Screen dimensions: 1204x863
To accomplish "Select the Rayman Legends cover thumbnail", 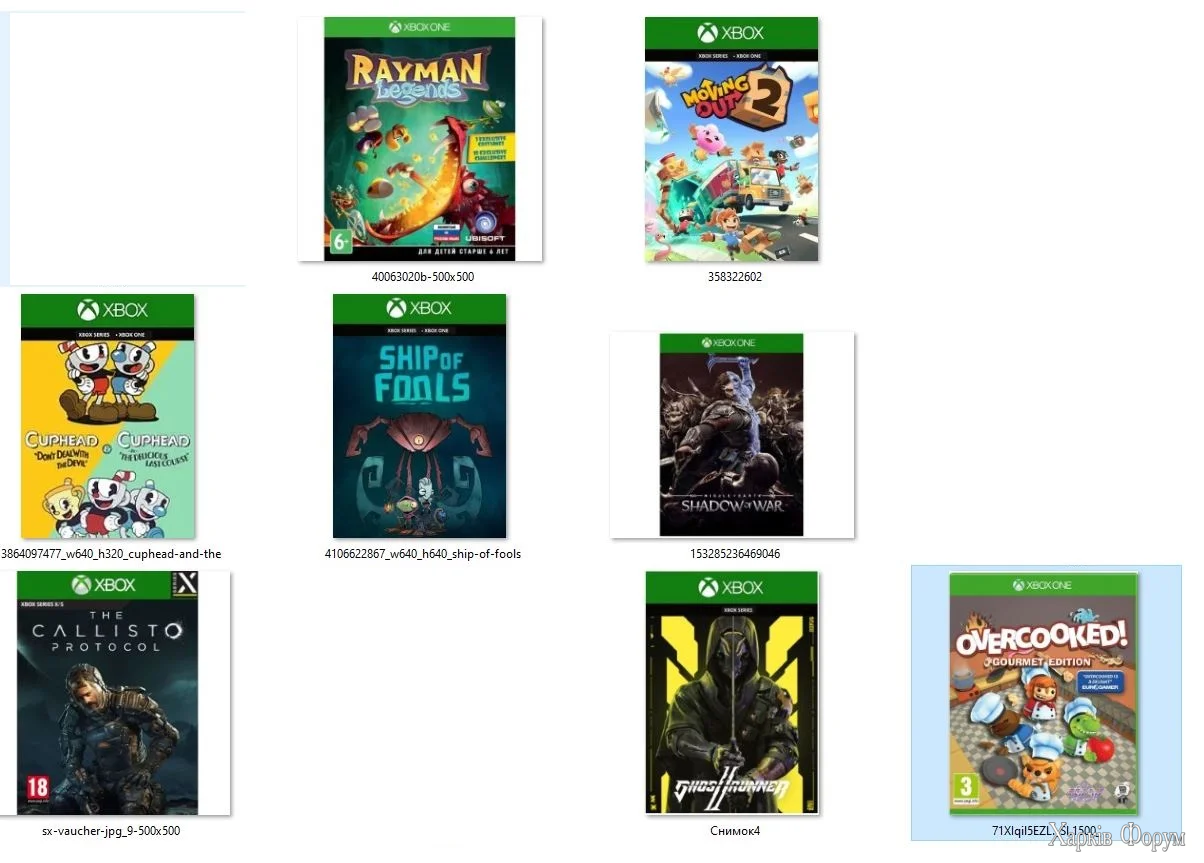I will 420,139.
